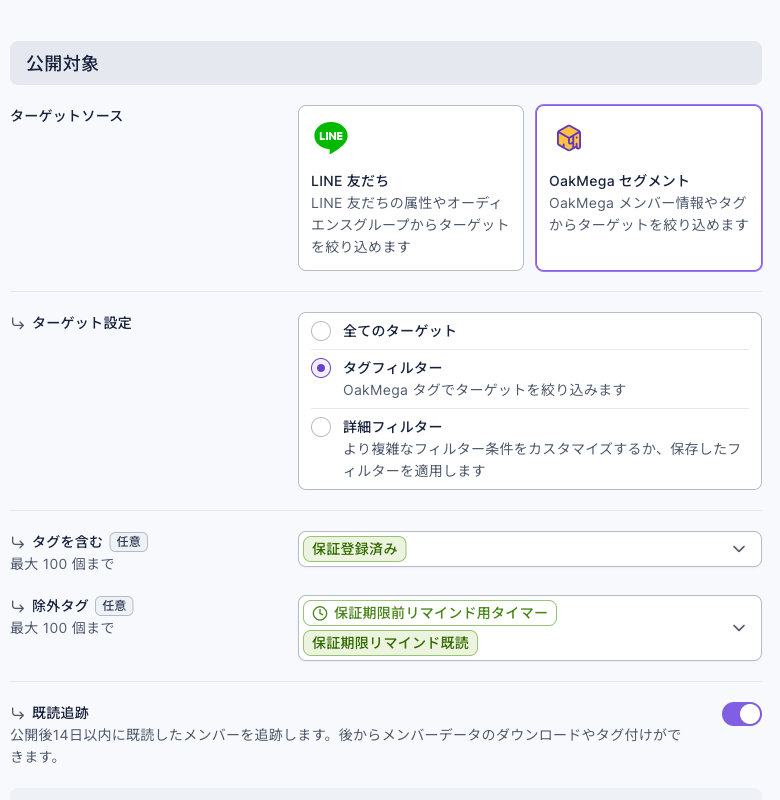Click the arrow icon beside 既読追跡

point(18,713)
